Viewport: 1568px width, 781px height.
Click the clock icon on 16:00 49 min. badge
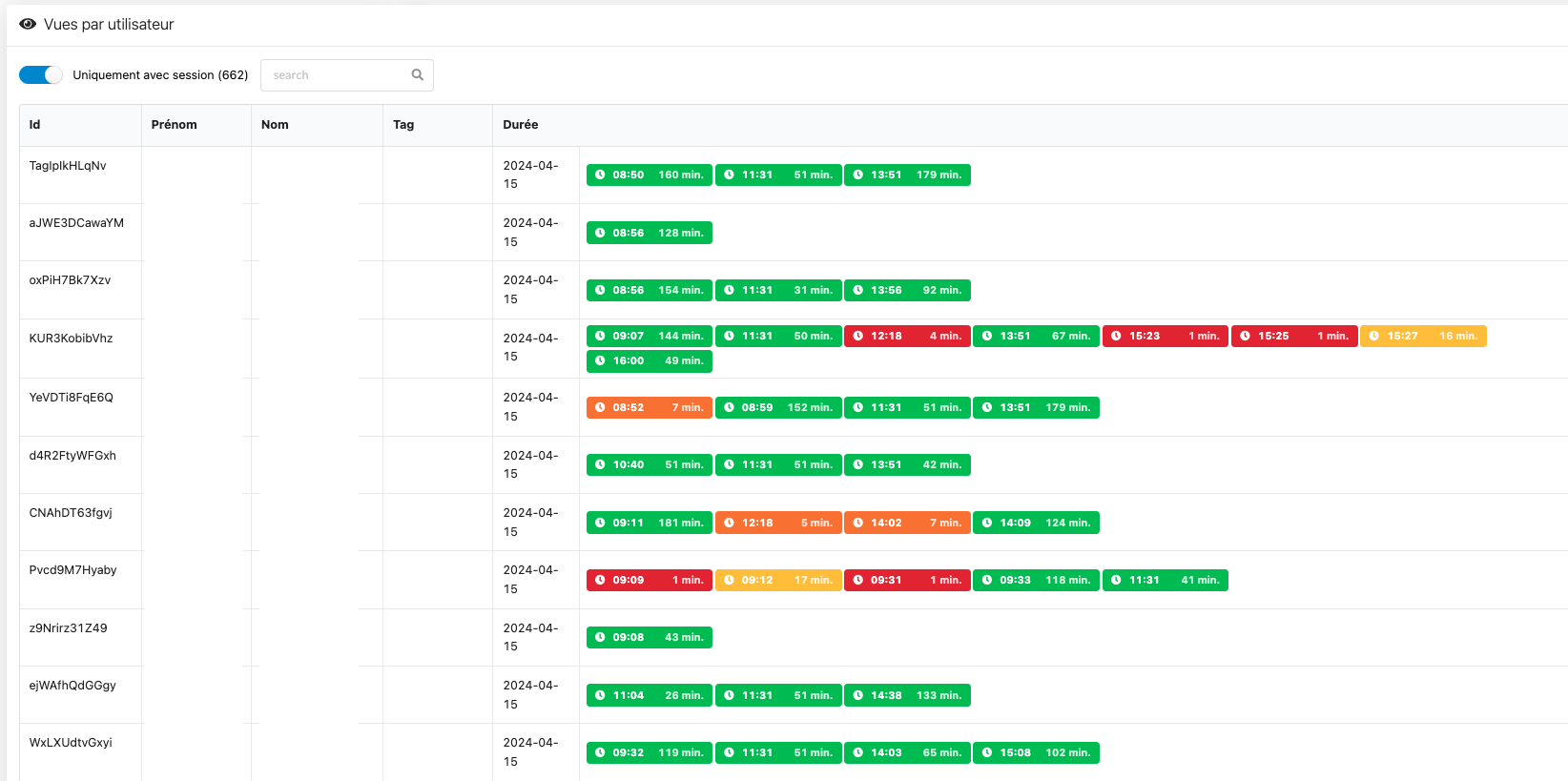point(600,361)
